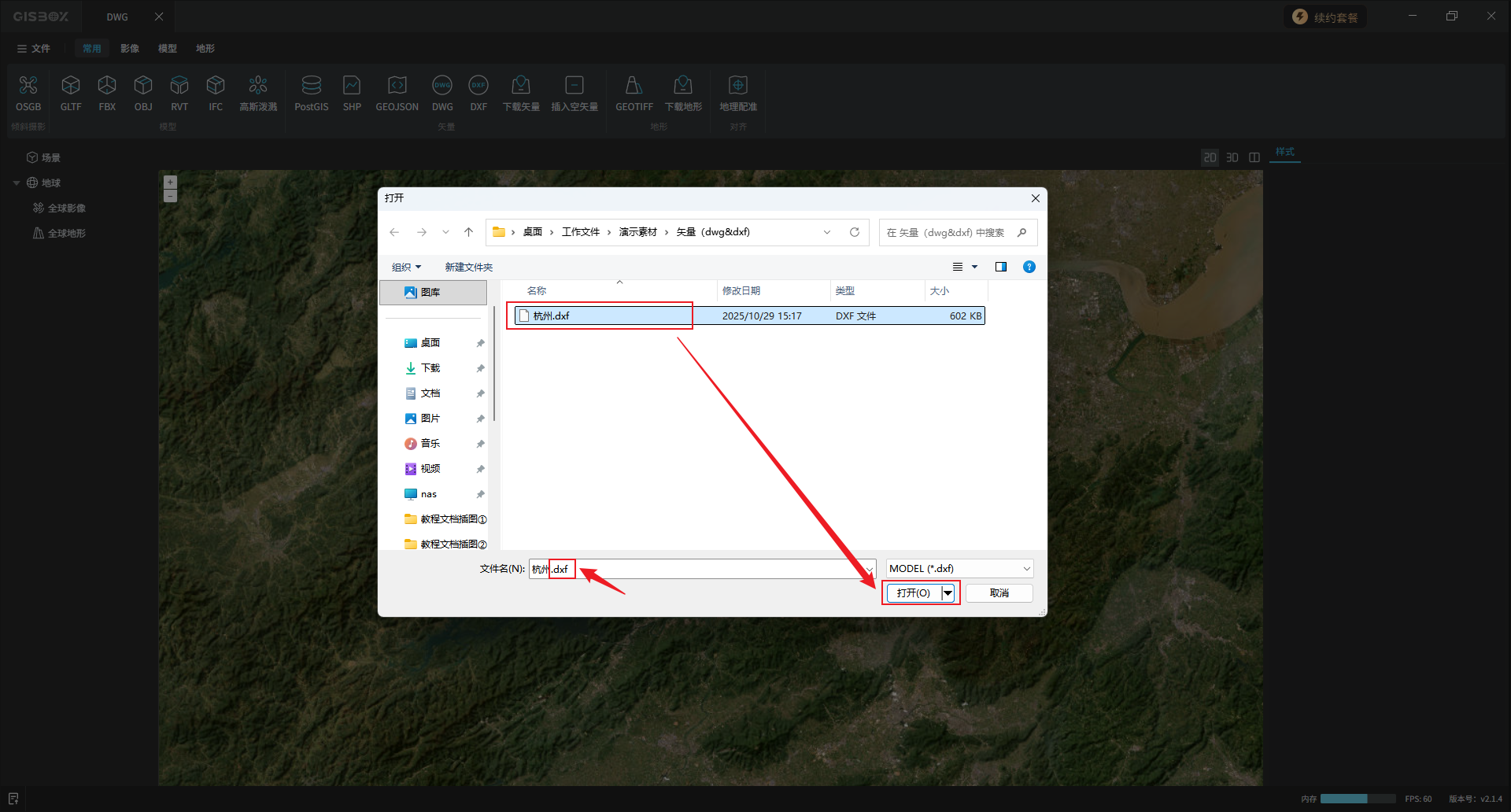The image size is (1511, 812).
Task: Refresh the folder in the dialog
Action: tap(855, 232)
